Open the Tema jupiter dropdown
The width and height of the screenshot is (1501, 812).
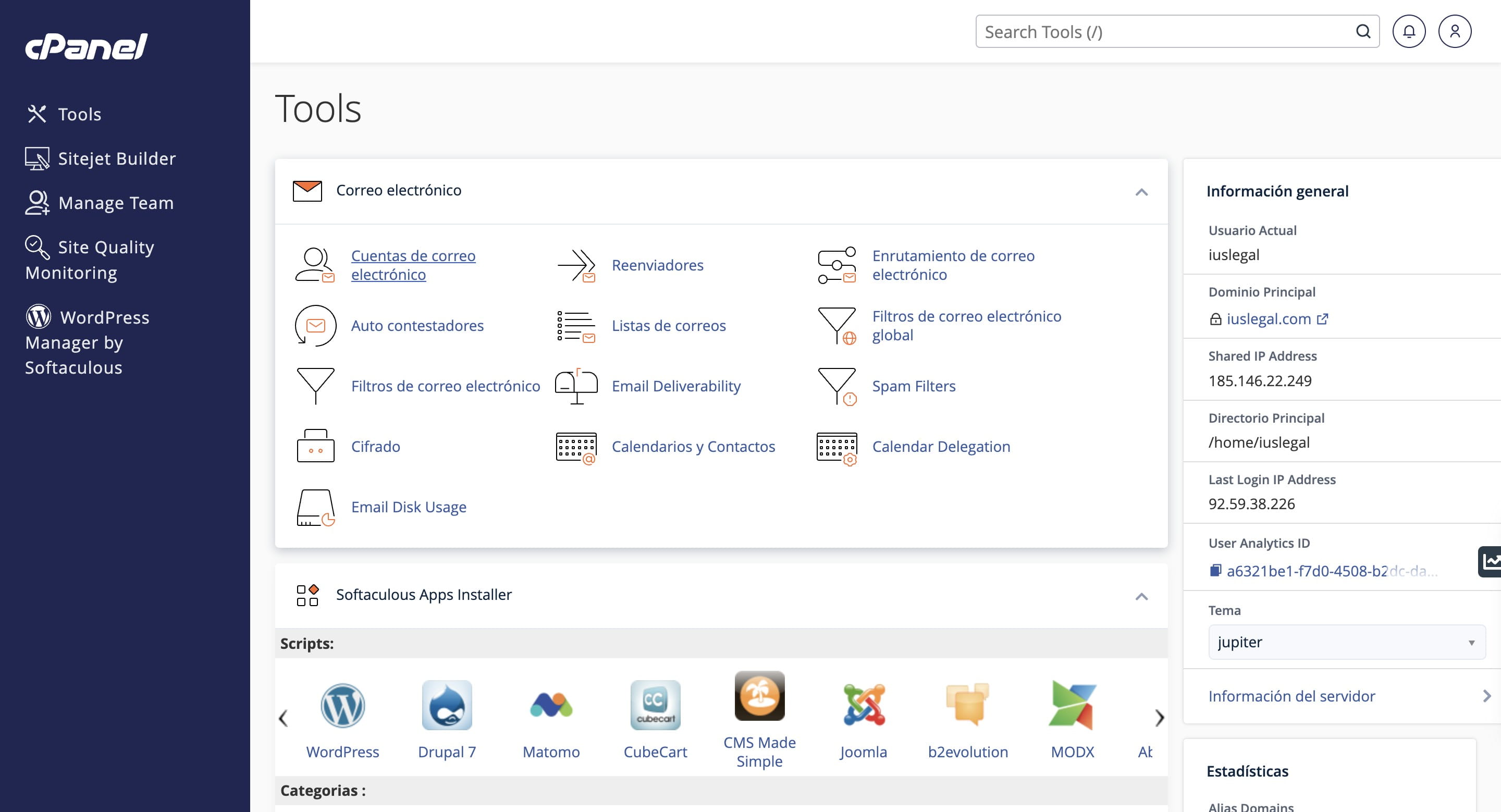(x=1346, y=642)
